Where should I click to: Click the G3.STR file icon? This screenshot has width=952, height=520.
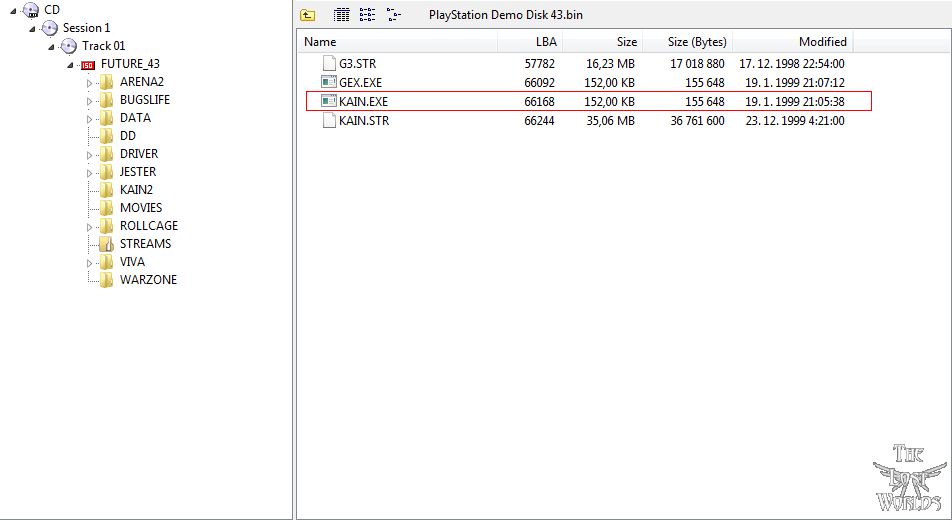click(329, 63)
